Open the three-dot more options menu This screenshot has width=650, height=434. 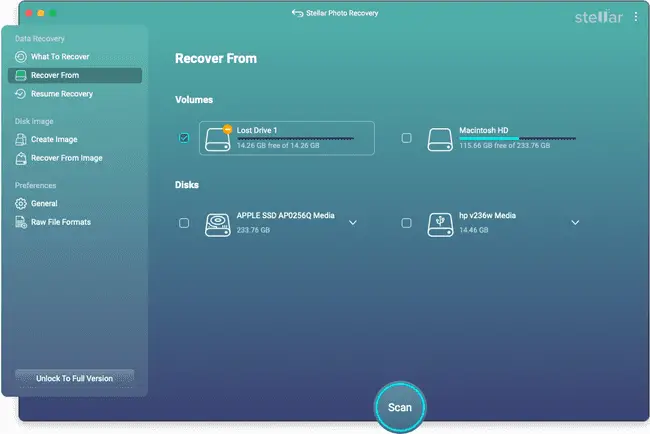click(636, 17)
